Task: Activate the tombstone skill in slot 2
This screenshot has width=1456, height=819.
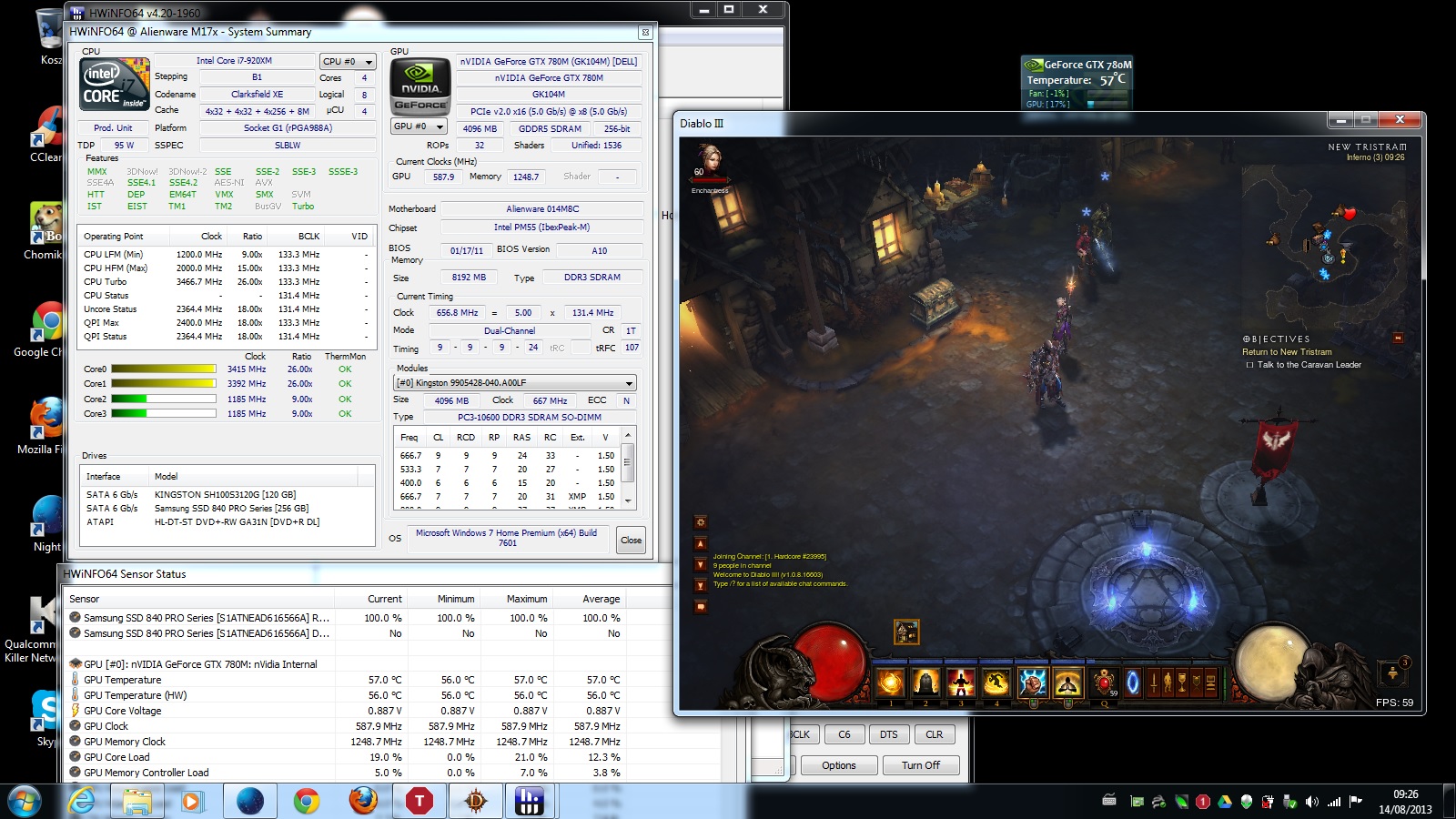Action: tap(925, 682)
